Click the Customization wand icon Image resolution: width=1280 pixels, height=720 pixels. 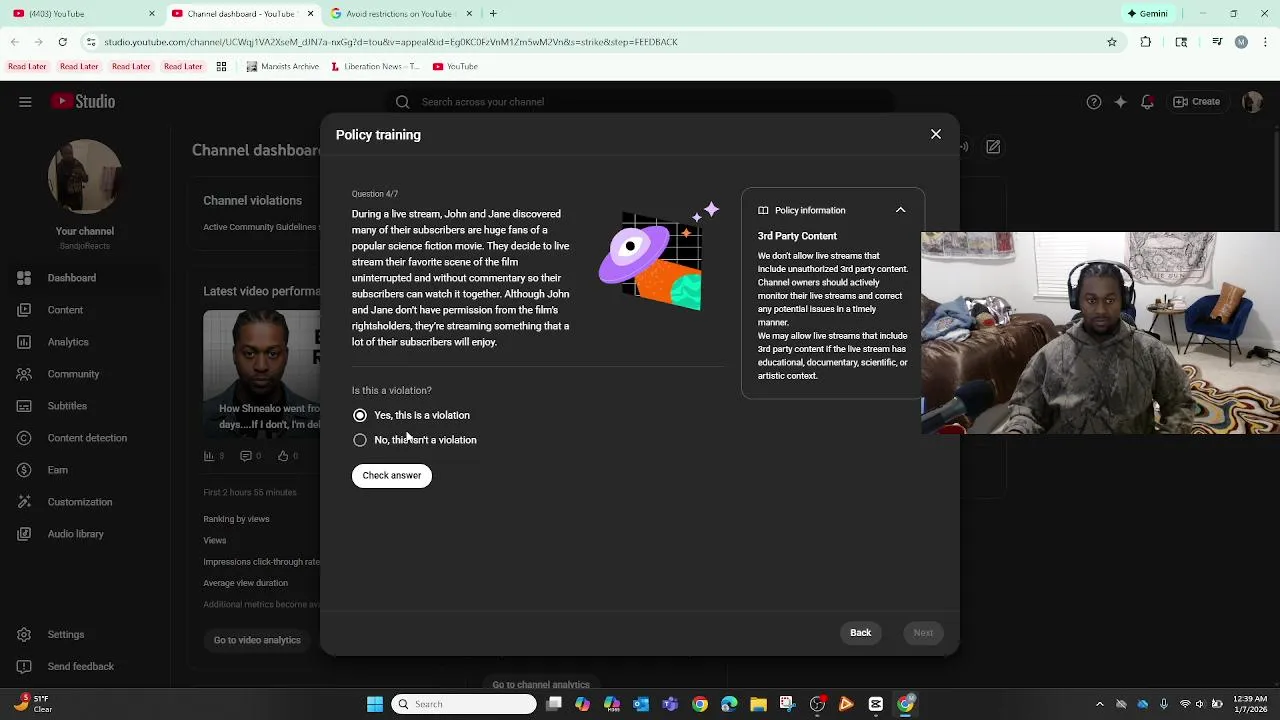coord(24,502)
